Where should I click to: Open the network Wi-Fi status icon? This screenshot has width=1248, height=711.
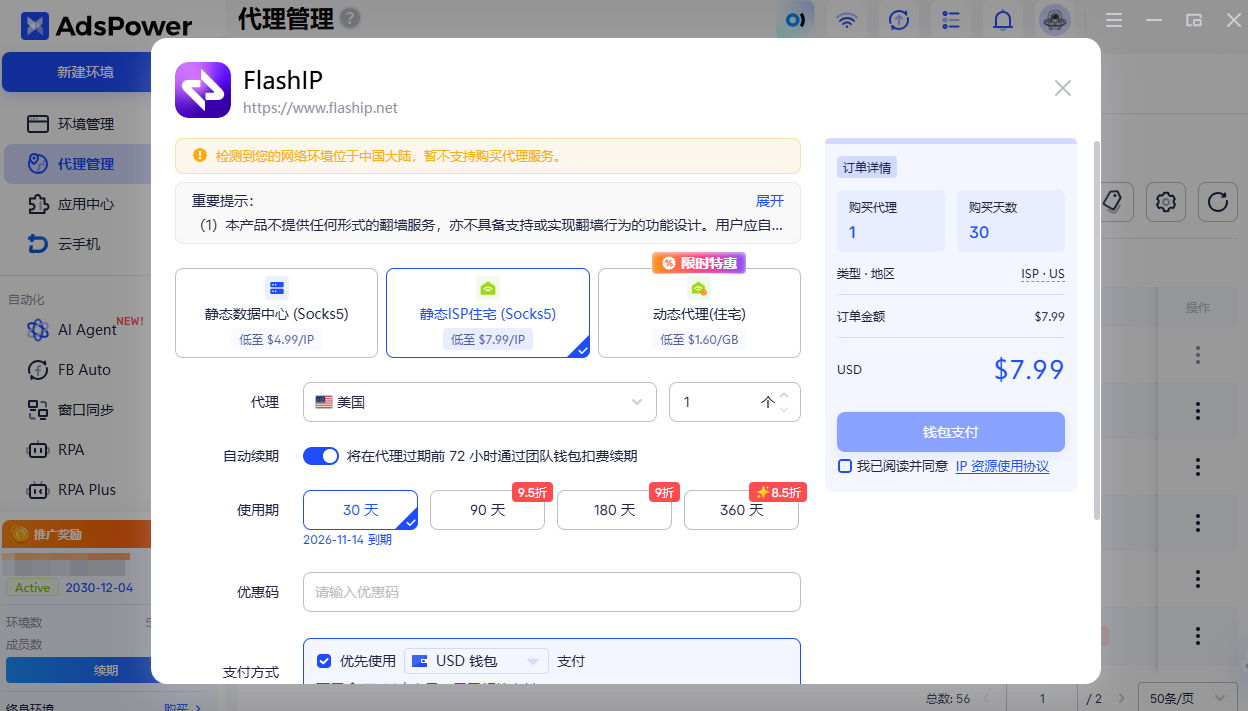pos(847,20)
